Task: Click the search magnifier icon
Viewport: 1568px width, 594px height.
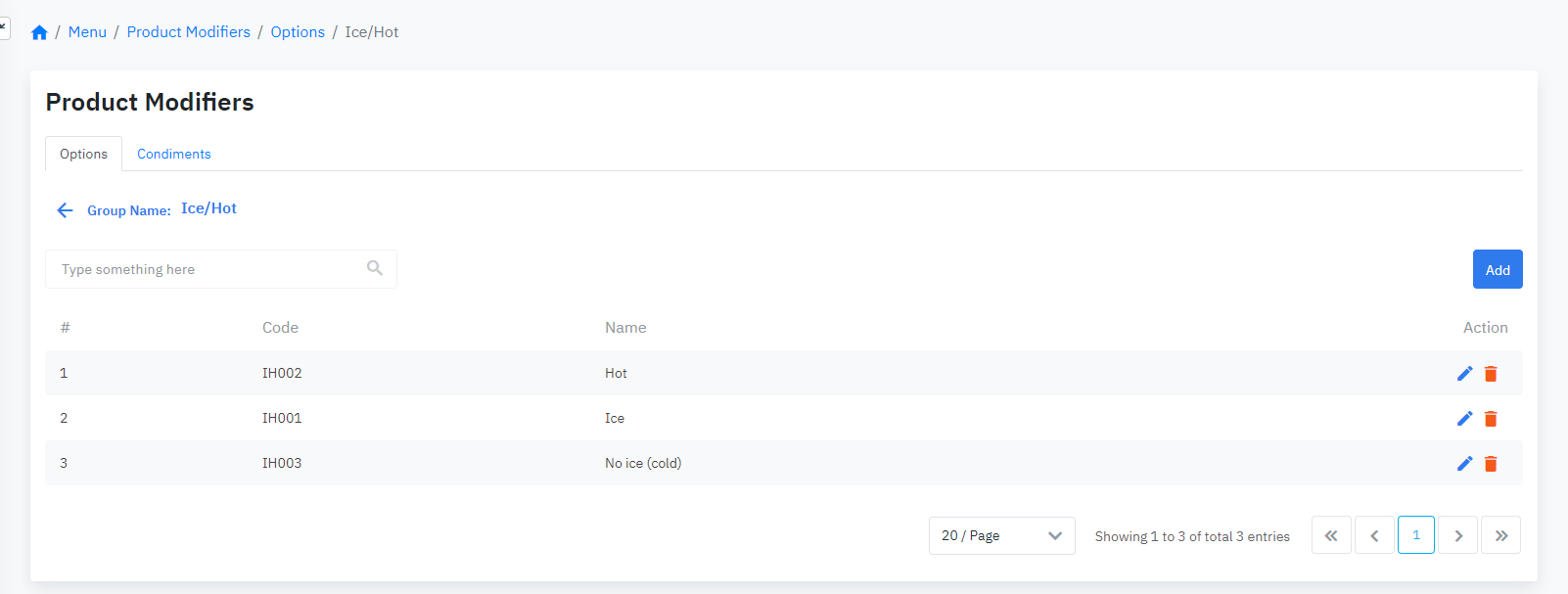Action: pyautogui.click(x=375, y=268)
